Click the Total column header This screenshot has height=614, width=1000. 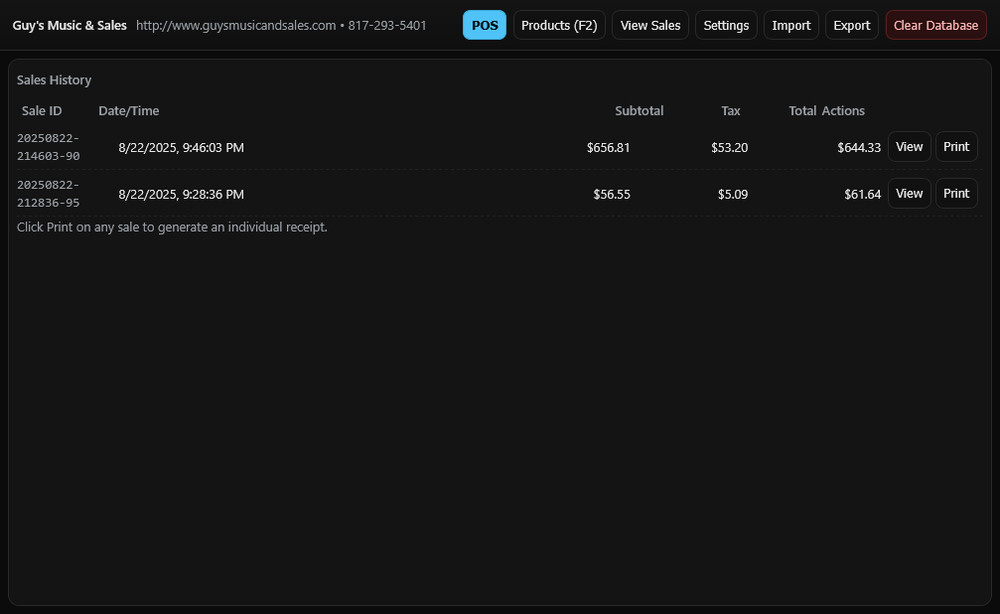(801, 110)
